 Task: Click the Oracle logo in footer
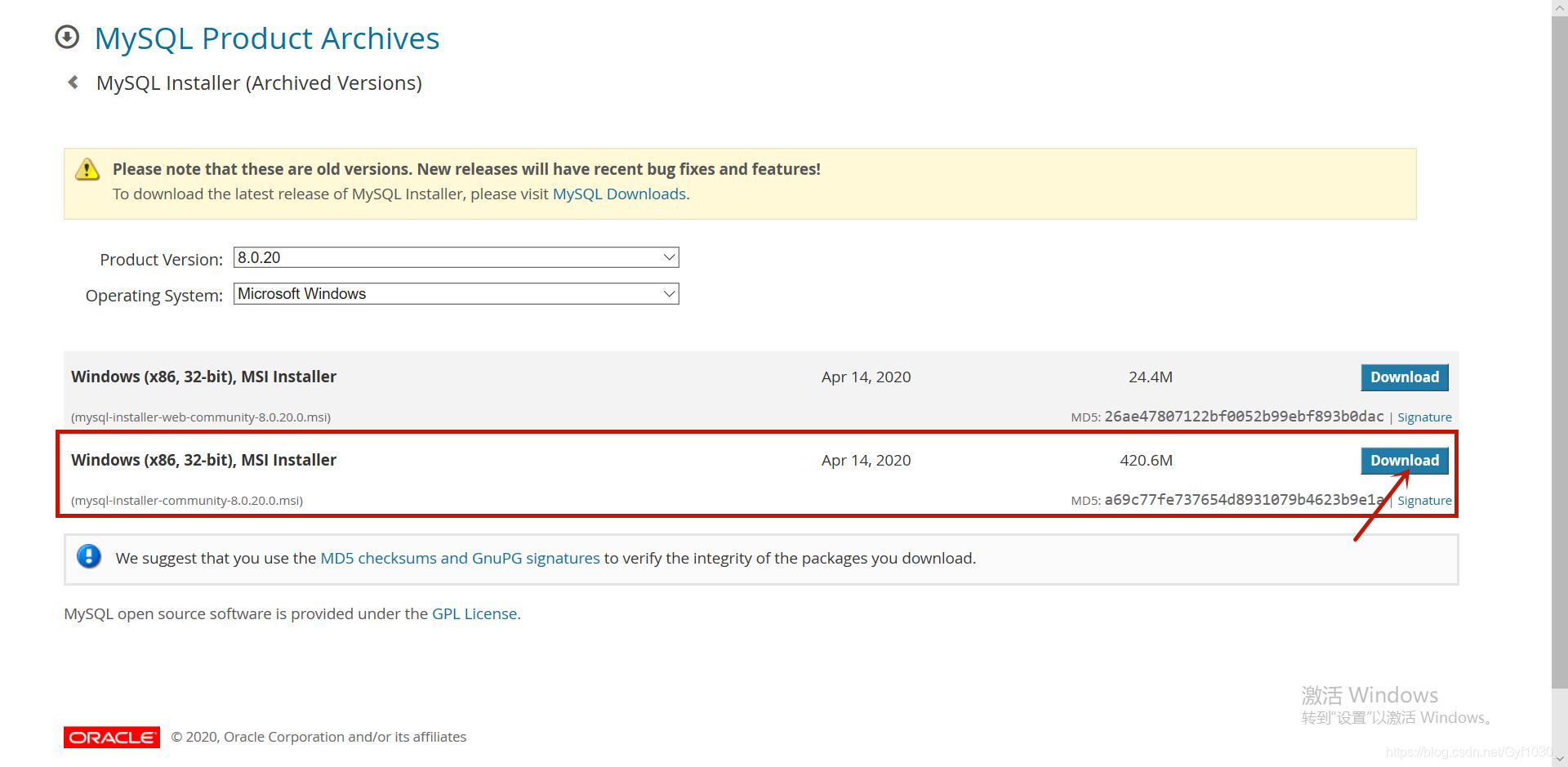(112, 737)
